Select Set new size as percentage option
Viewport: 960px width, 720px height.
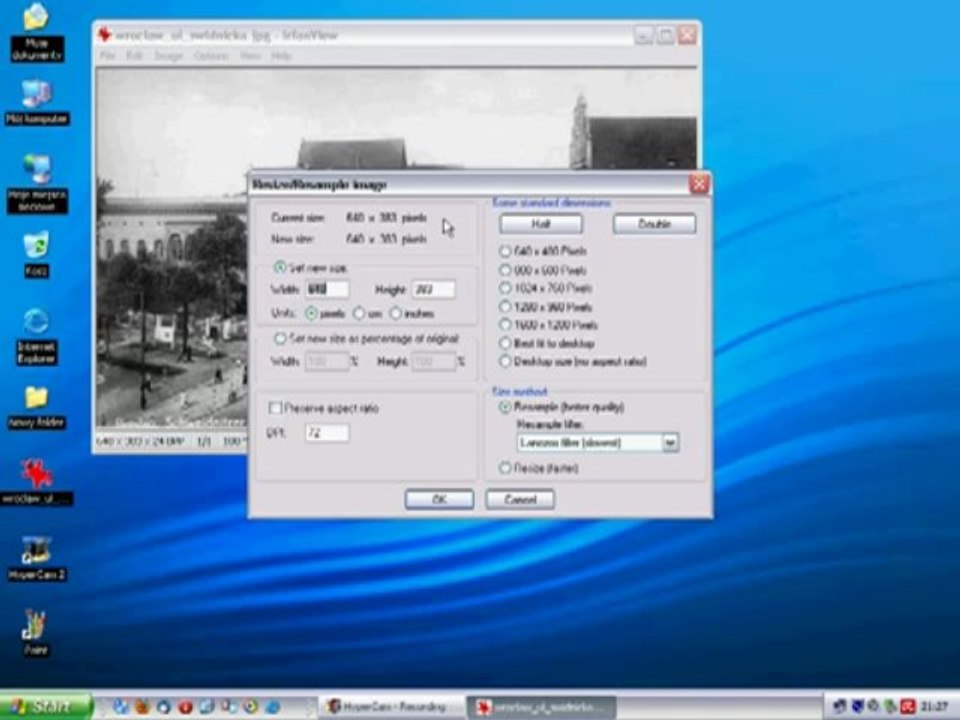tap(281, 339)
